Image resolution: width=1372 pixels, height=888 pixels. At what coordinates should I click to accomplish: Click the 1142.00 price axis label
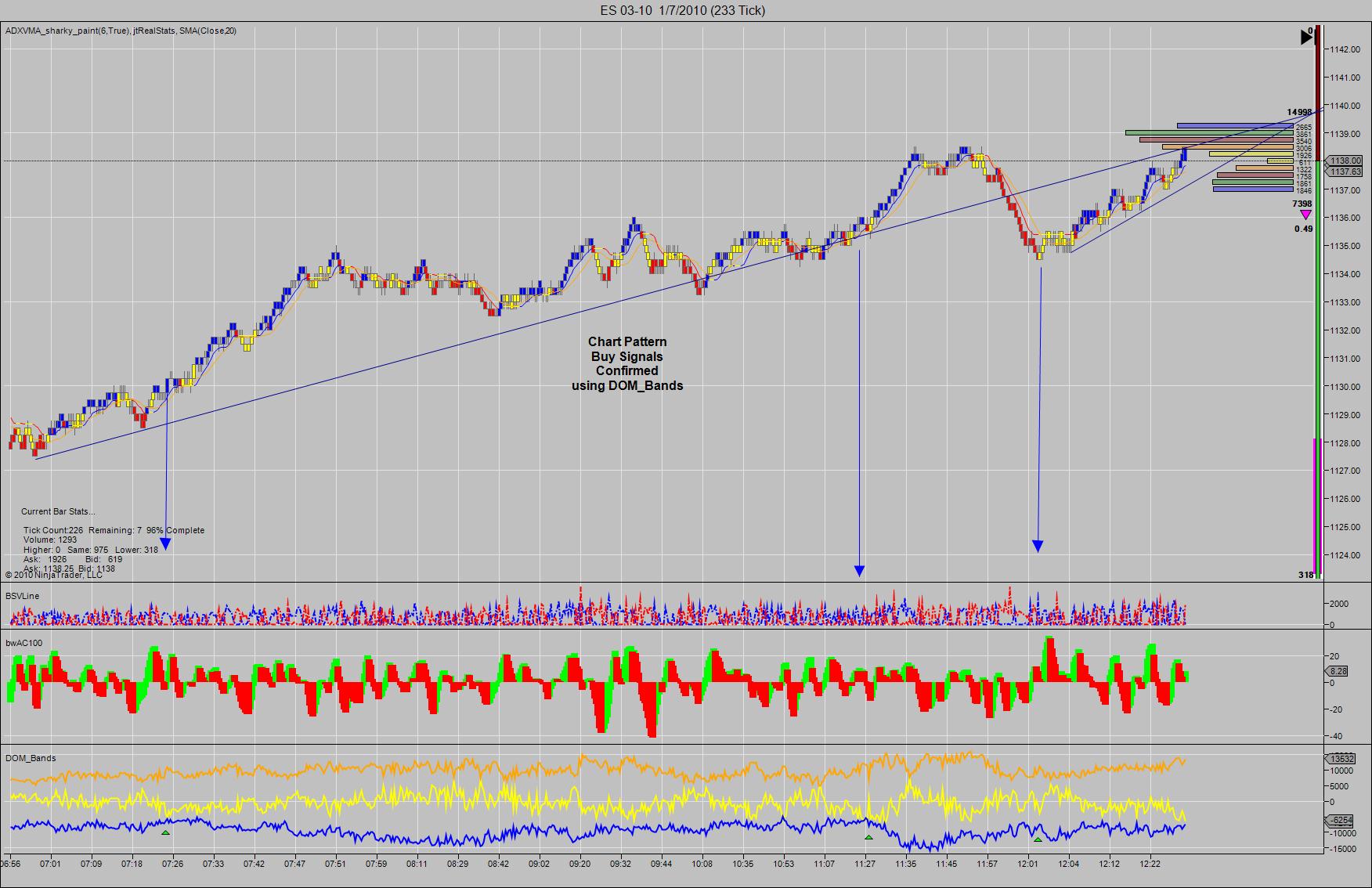pos(1345,49)
